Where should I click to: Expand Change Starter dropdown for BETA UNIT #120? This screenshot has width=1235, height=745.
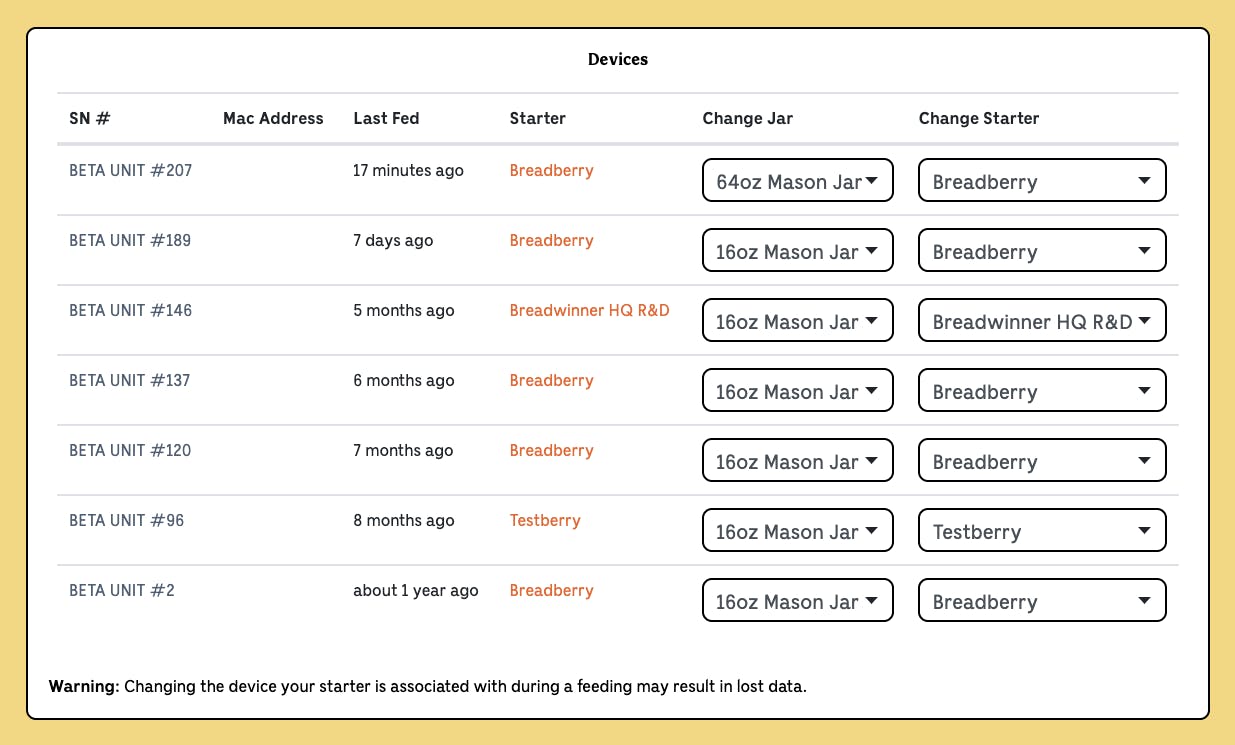(1042, 461)
